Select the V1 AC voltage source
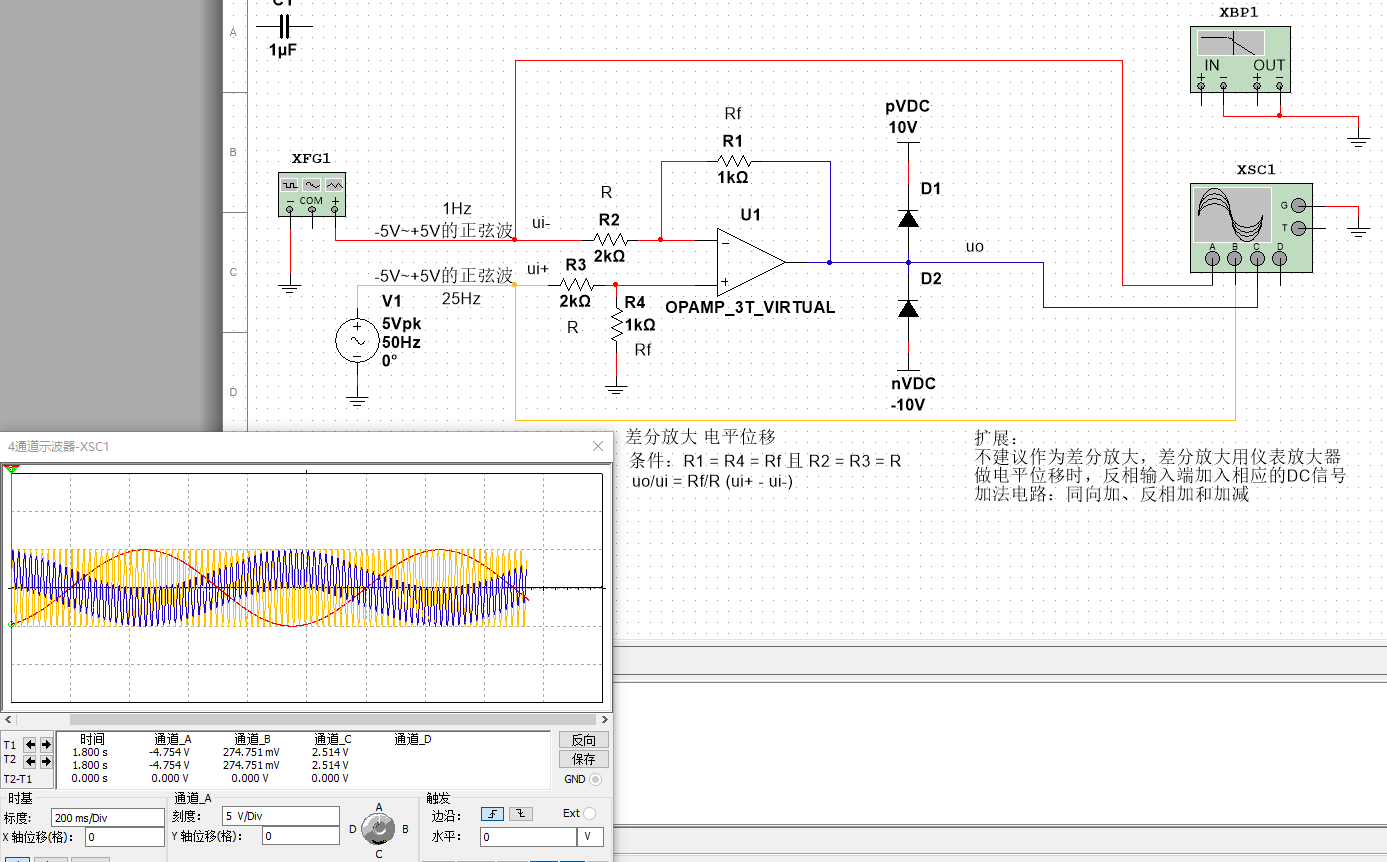1387x862 pixels. [357, 341]
